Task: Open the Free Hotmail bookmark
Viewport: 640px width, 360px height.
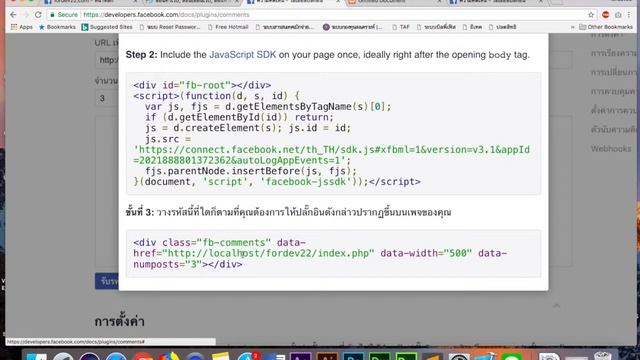Action: click(228, 27)
